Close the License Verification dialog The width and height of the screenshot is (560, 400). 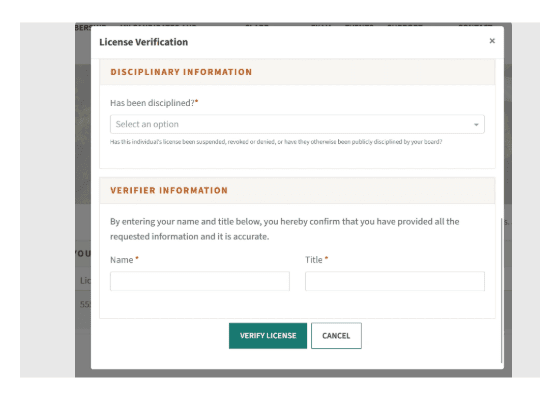coord(492,41)
